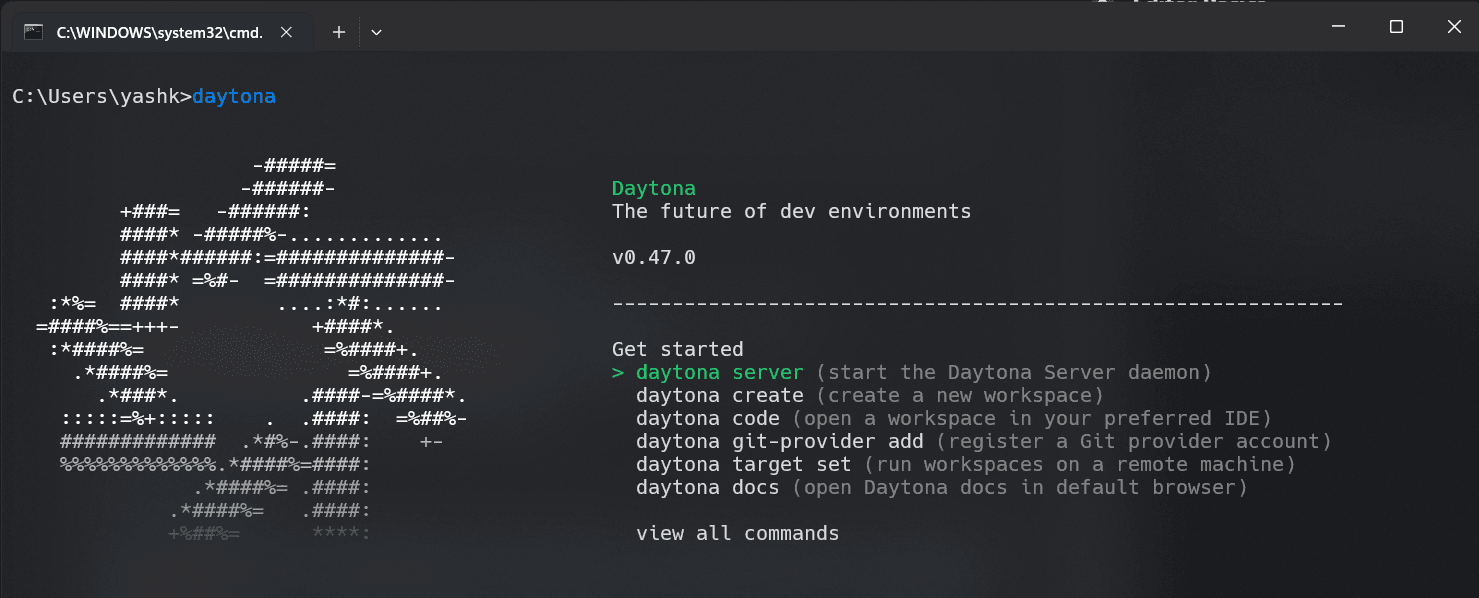
Task: Click view all commands
Action: (737, 533)
